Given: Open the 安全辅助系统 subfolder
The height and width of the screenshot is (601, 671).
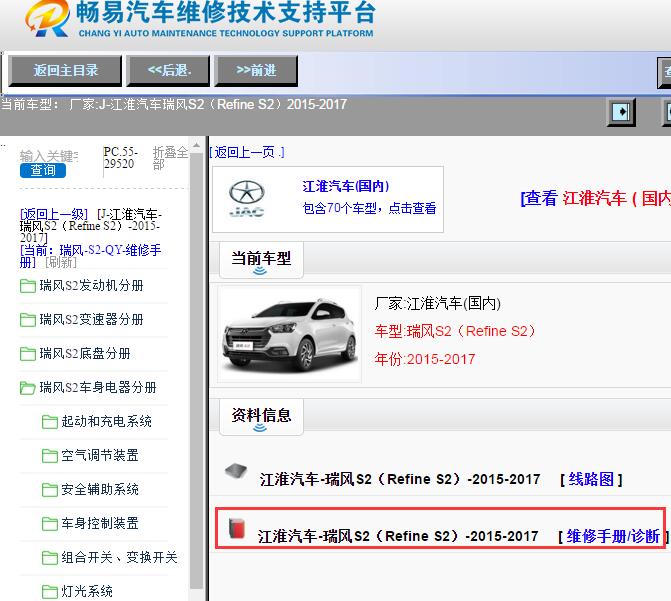Looking at the screenshot, I should (x=100, y=489).
